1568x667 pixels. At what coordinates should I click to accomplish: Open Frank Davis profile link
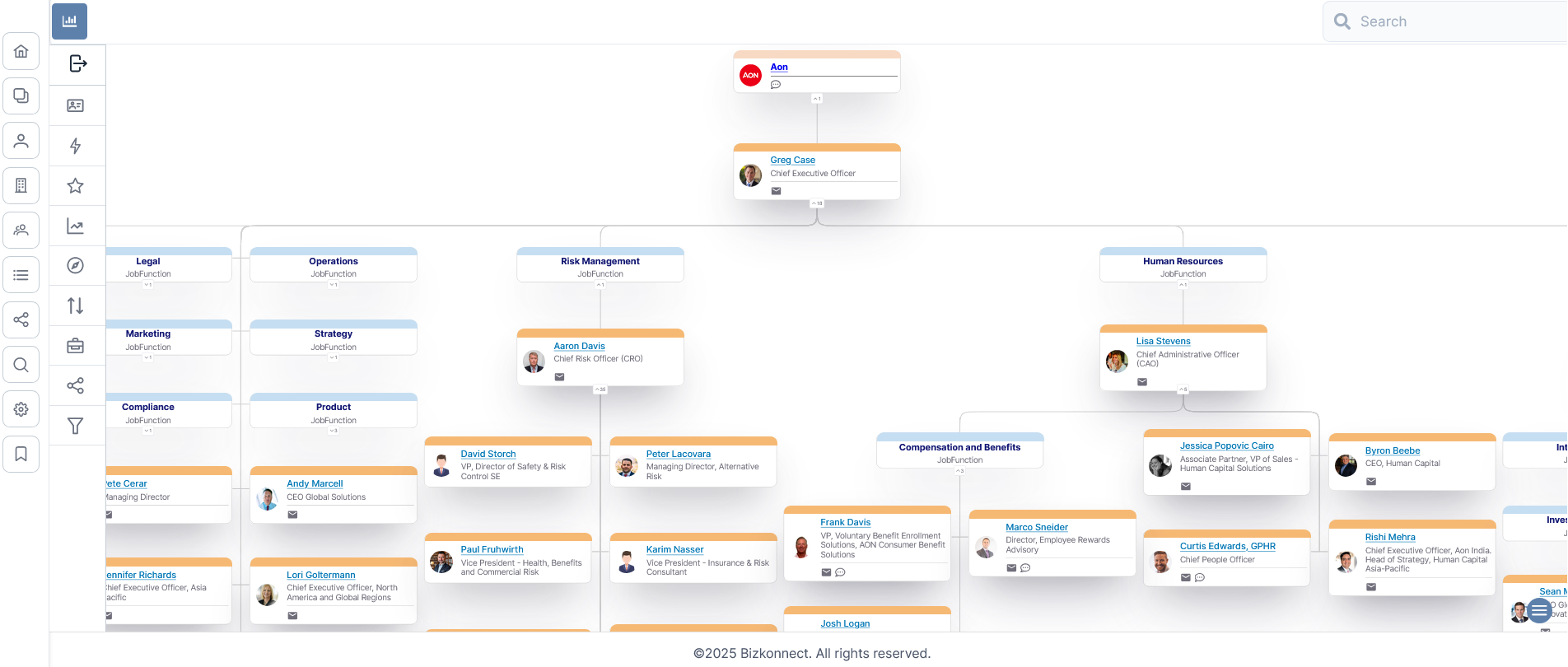[846, 522]
